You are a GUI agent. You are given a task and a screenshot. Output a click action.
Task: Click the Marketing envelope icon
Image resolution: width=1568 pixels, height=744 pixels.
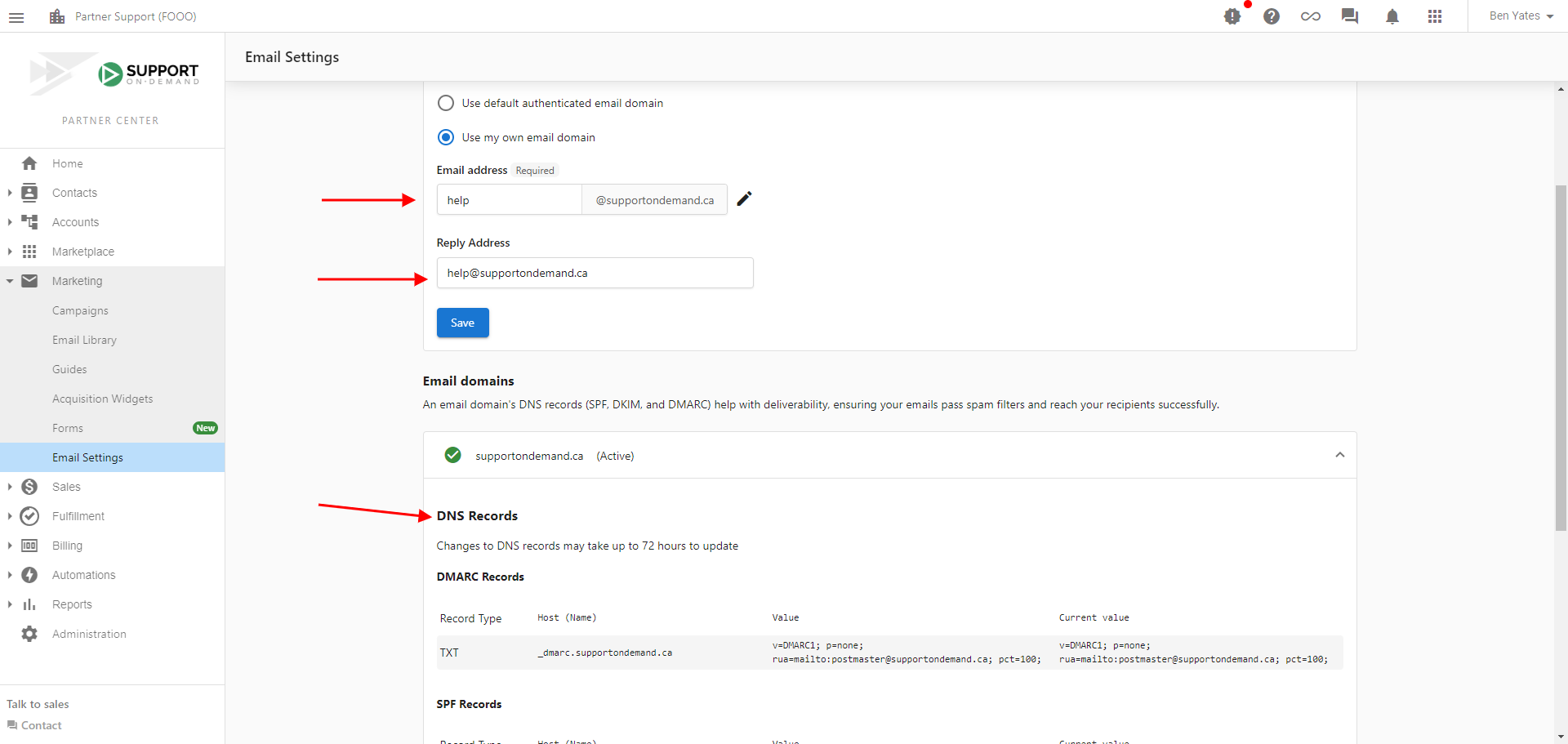coord(29,281)
